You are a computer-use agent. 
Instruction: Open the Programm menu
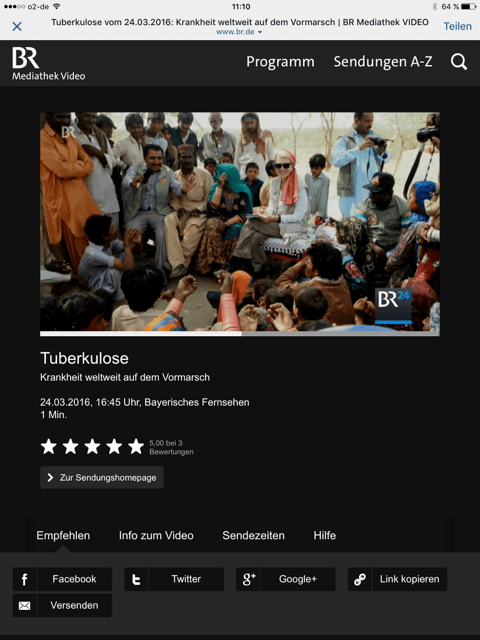click(x=280, y=62)
